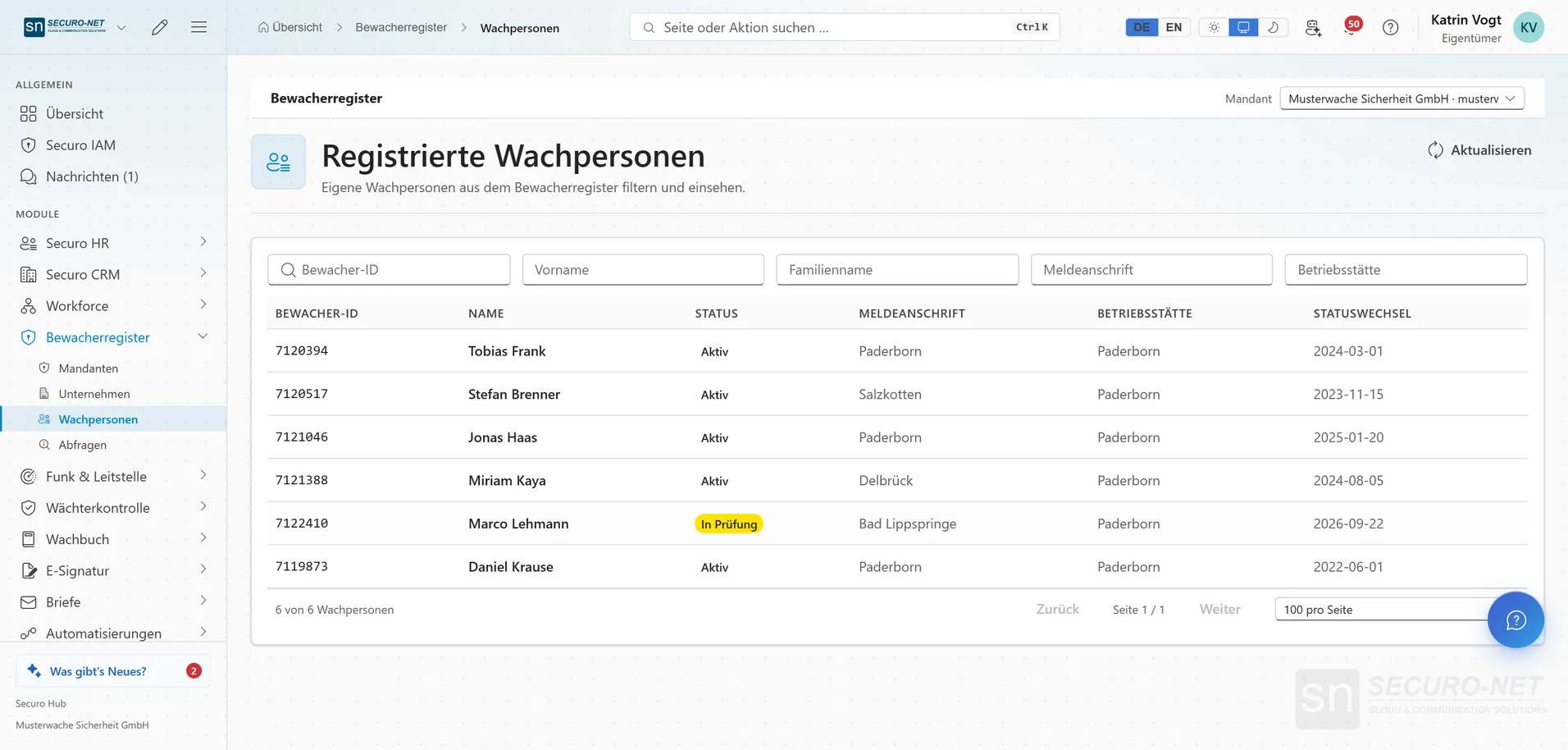Select dark theme moon icon

tap(1273, 27)
